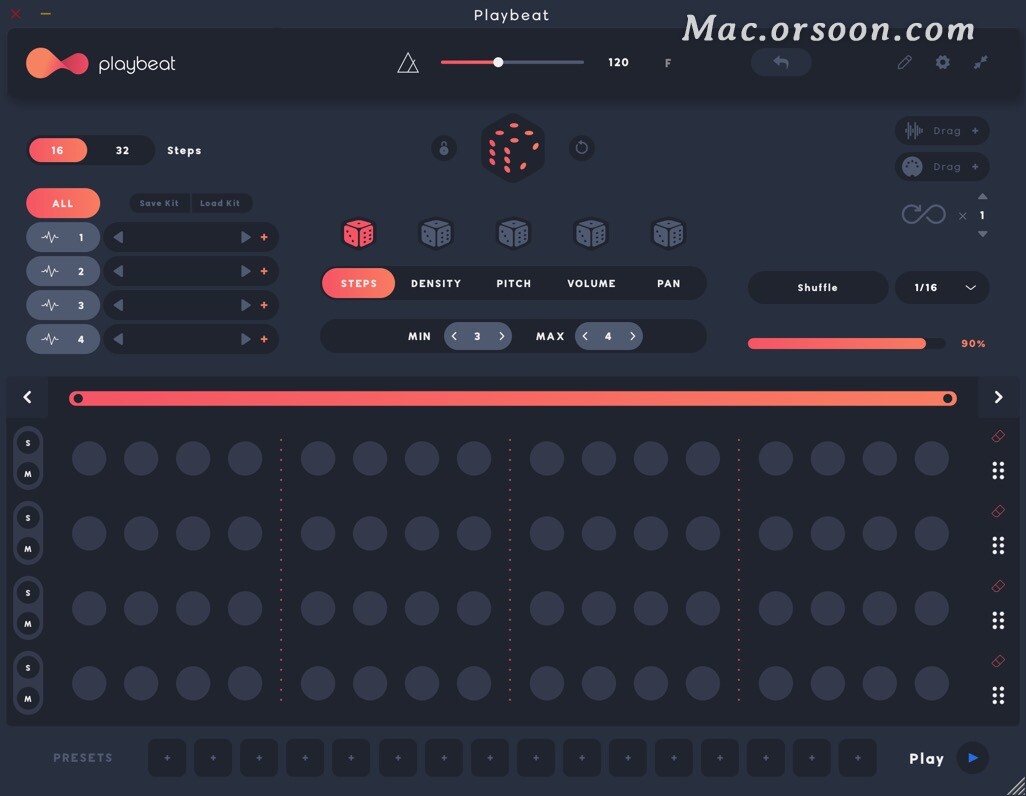Click the infinity loop icon
This screenshot has width=1026, height=796.
pos(923,214)
